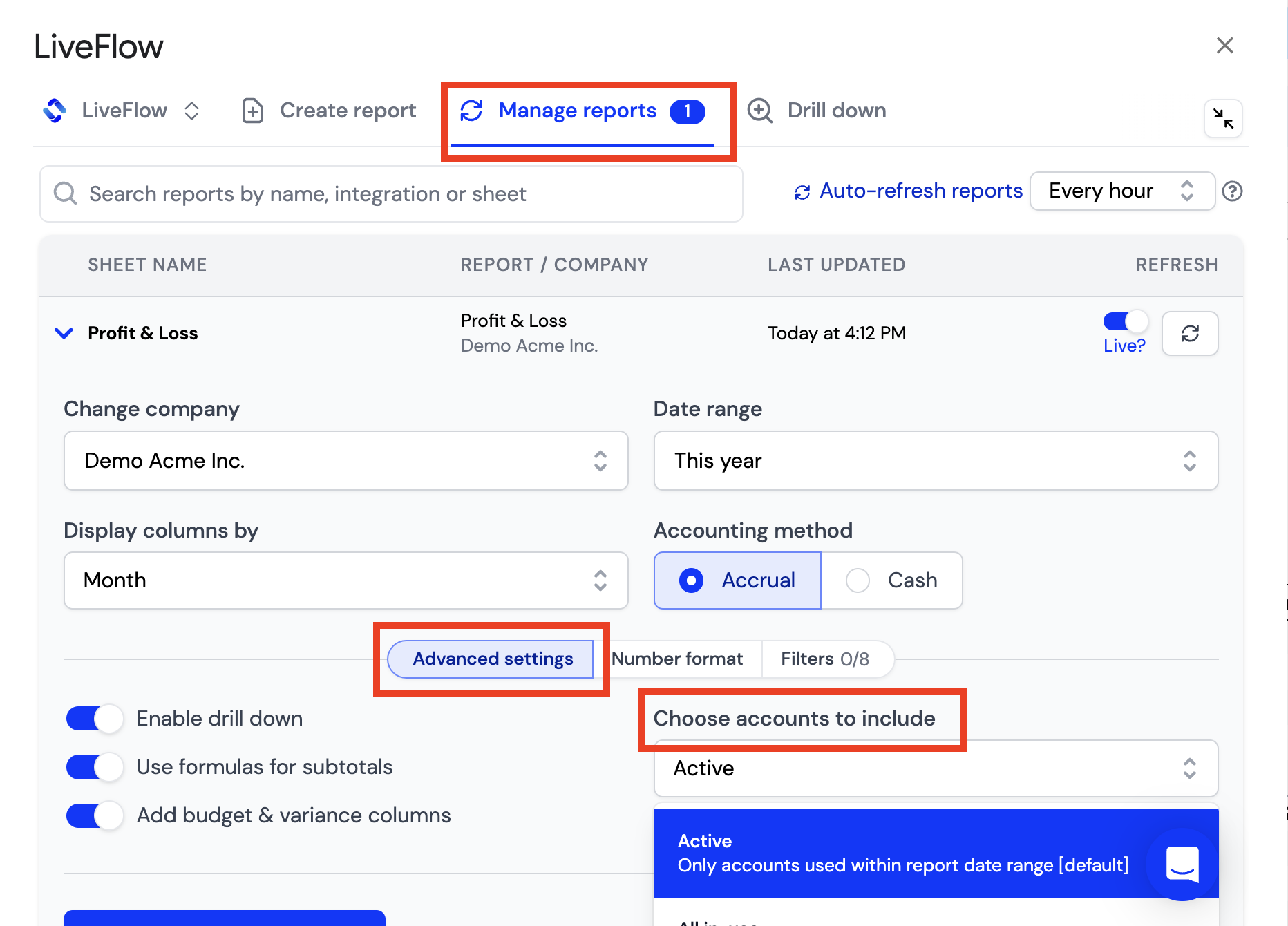Open the Drill down tab
Screen dimensions: 1288x926
[x=817, y=111]
